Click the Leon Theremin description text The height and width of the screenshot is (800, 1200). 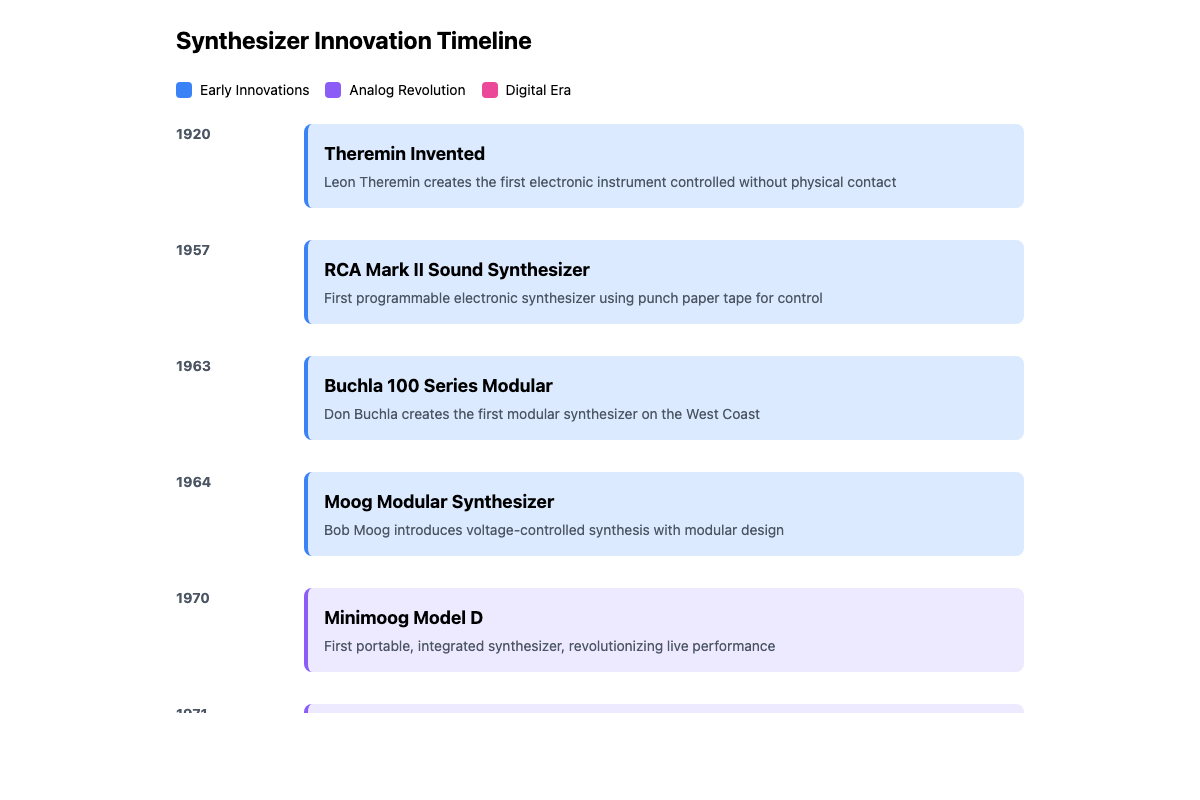[x=610, y=182]
